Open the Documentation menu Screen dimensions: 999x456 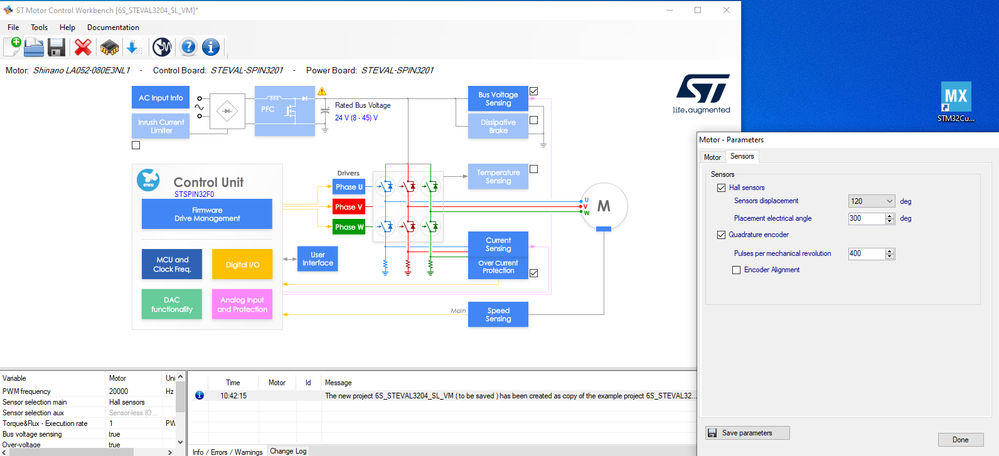point(113,27)
